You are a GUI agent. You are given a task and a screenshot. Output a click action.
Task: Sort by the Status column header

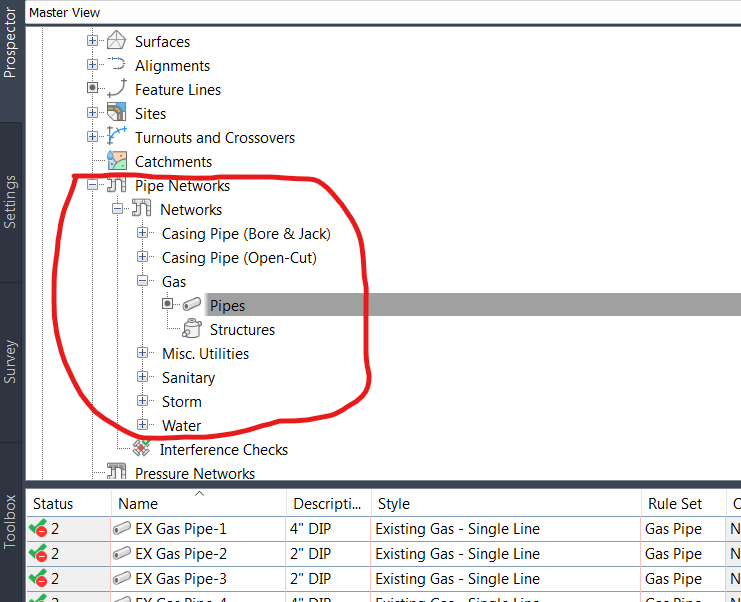click(x=69, y=504)
